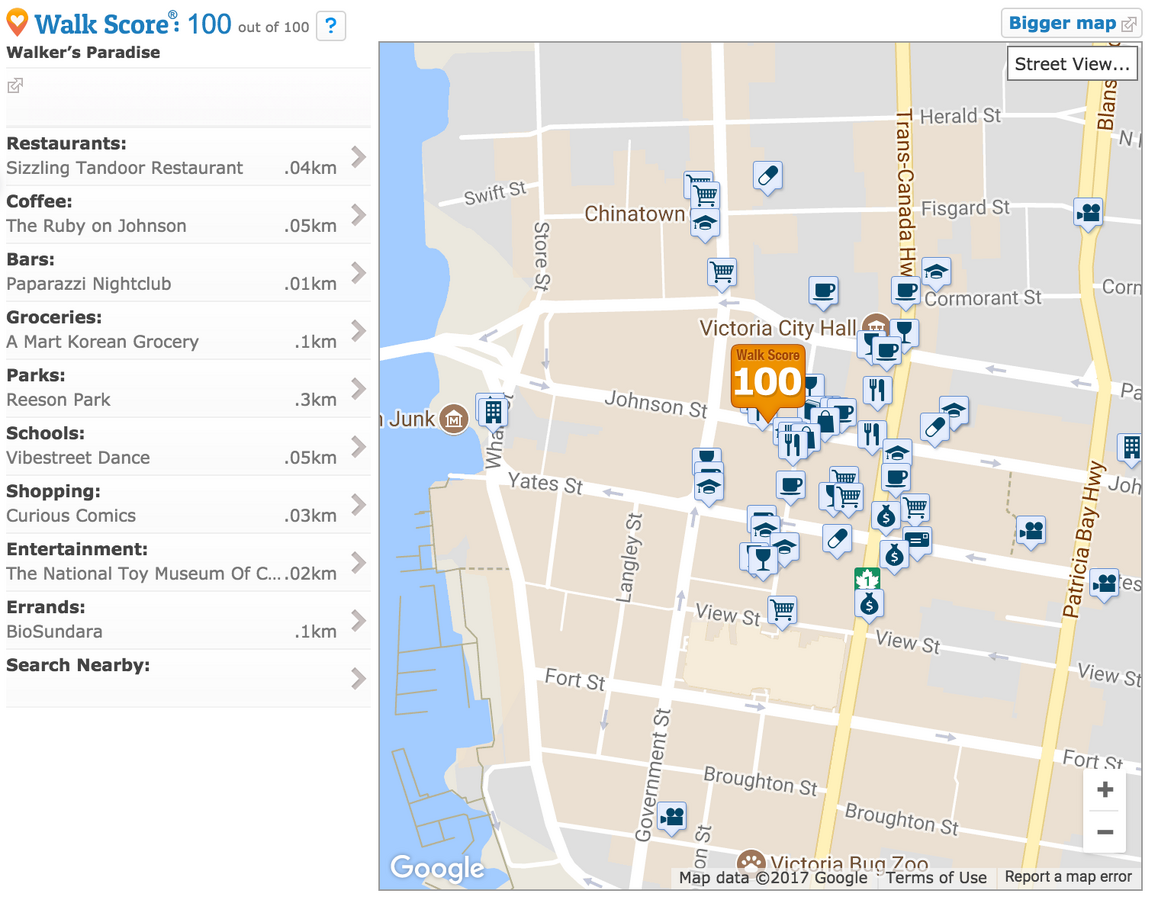This screenshot has width=1158, height=900.
Task: Click the Report a map error link
Action: click(x=1068, y=876)
